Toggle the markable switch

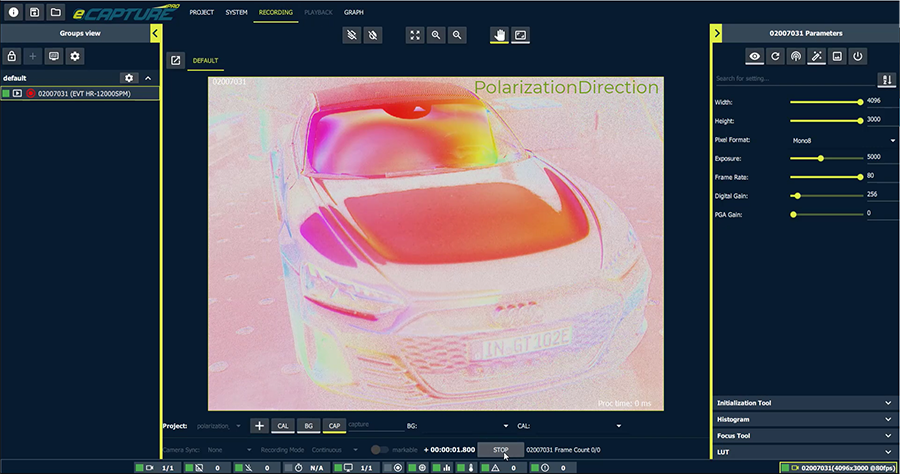point(380,450)
